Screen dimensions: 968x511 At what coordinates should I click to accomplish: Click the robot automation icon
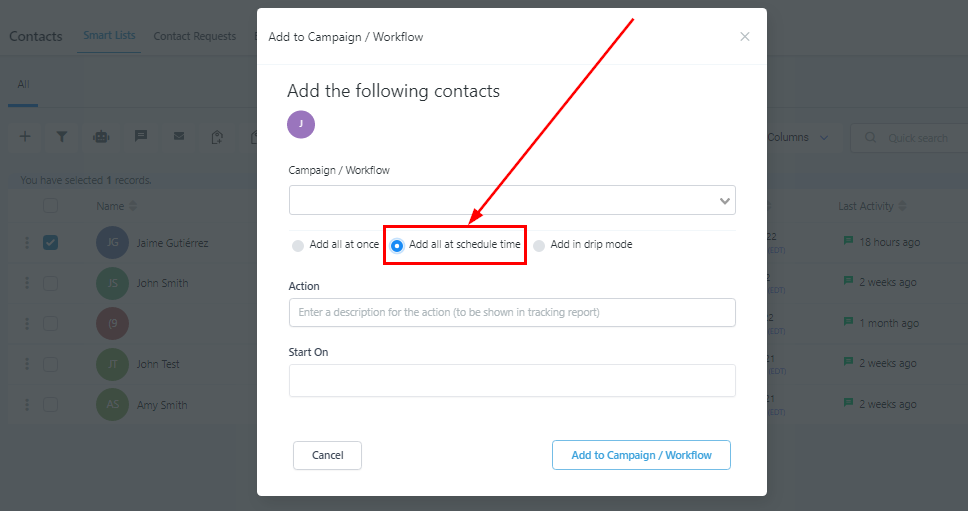[101, 137]
